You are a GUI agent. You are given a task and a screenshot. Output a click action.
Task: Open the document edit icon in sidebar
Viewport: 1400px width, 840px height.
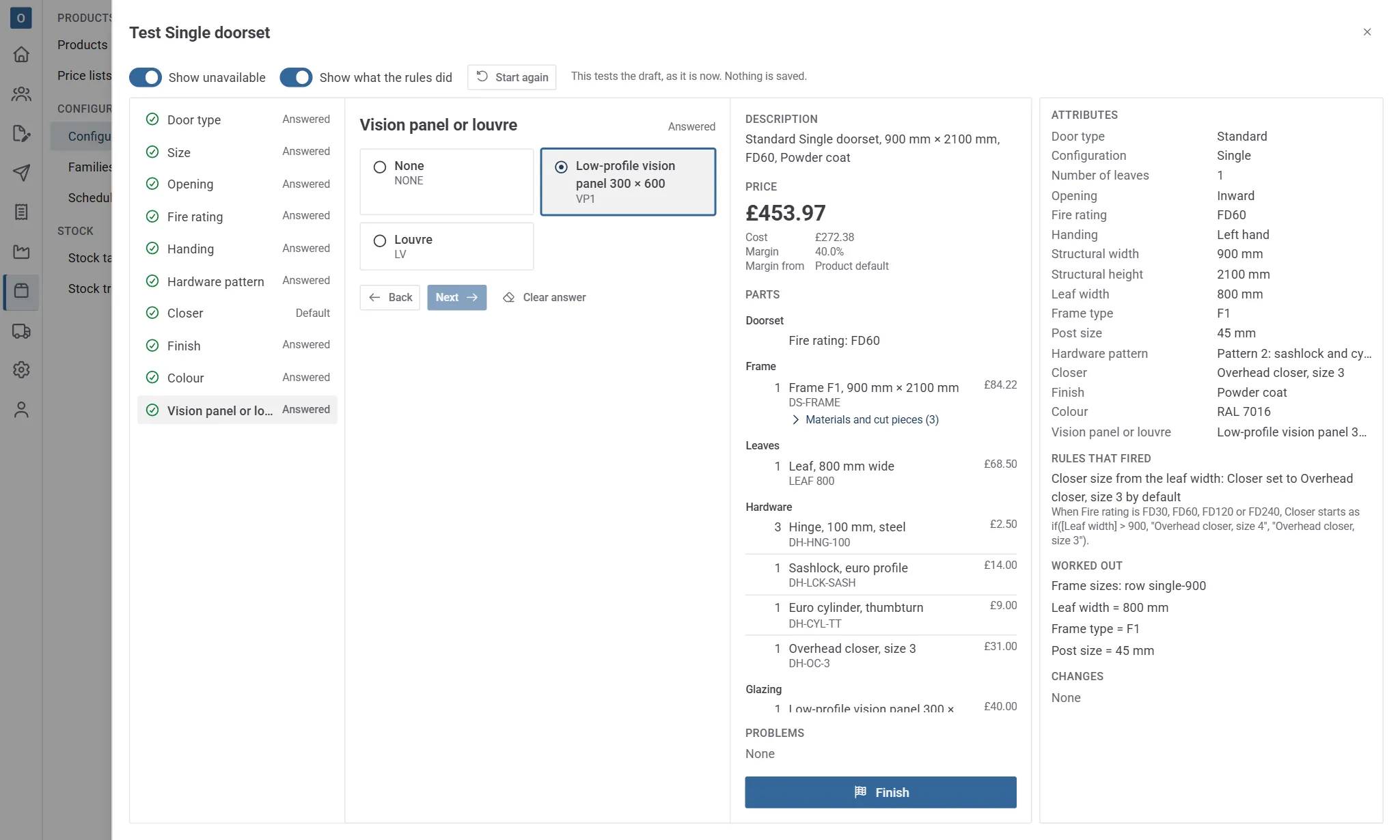pyautogui.click(x=21, y=134)
